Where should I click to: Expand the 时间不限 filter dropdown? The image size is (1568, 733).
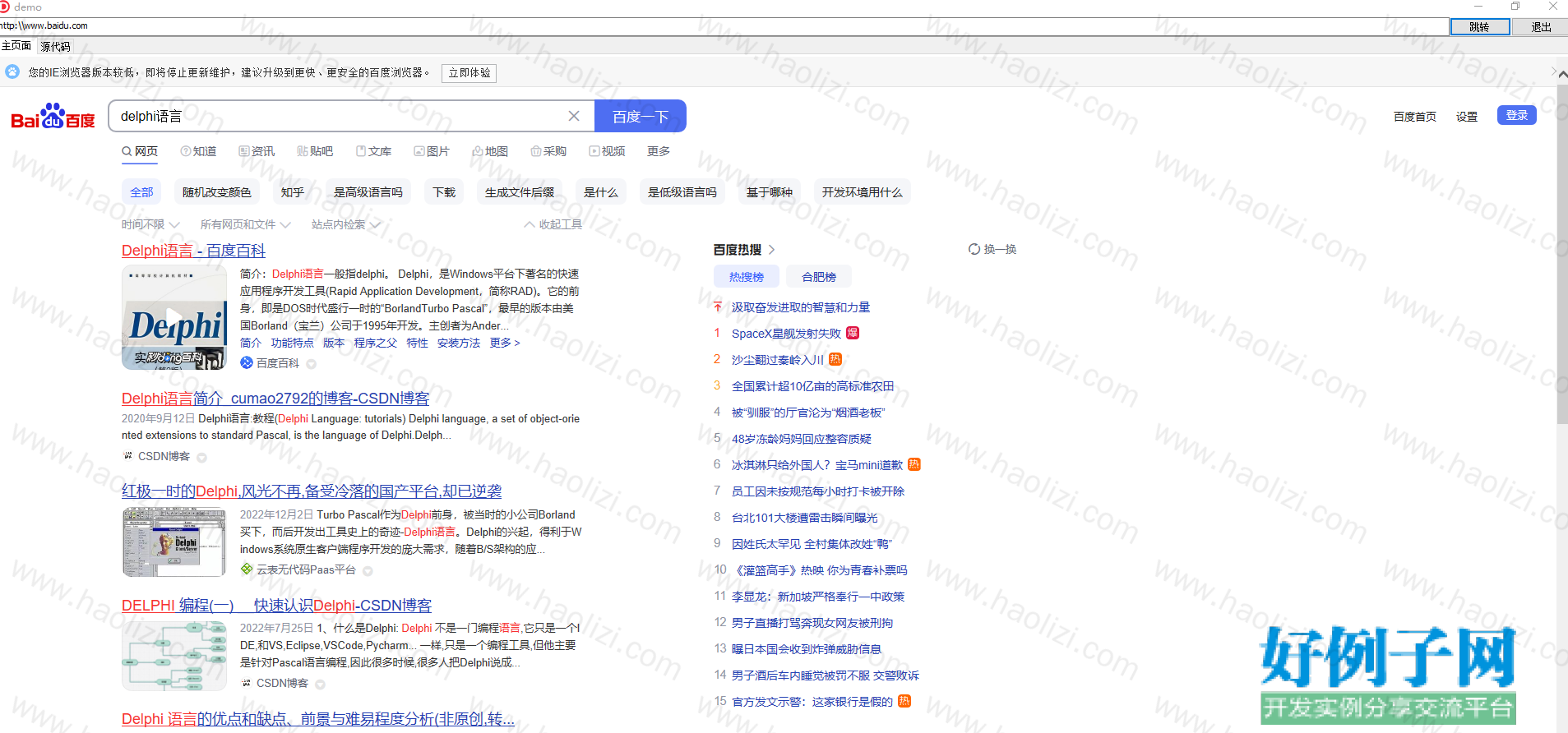coord(150,224)
